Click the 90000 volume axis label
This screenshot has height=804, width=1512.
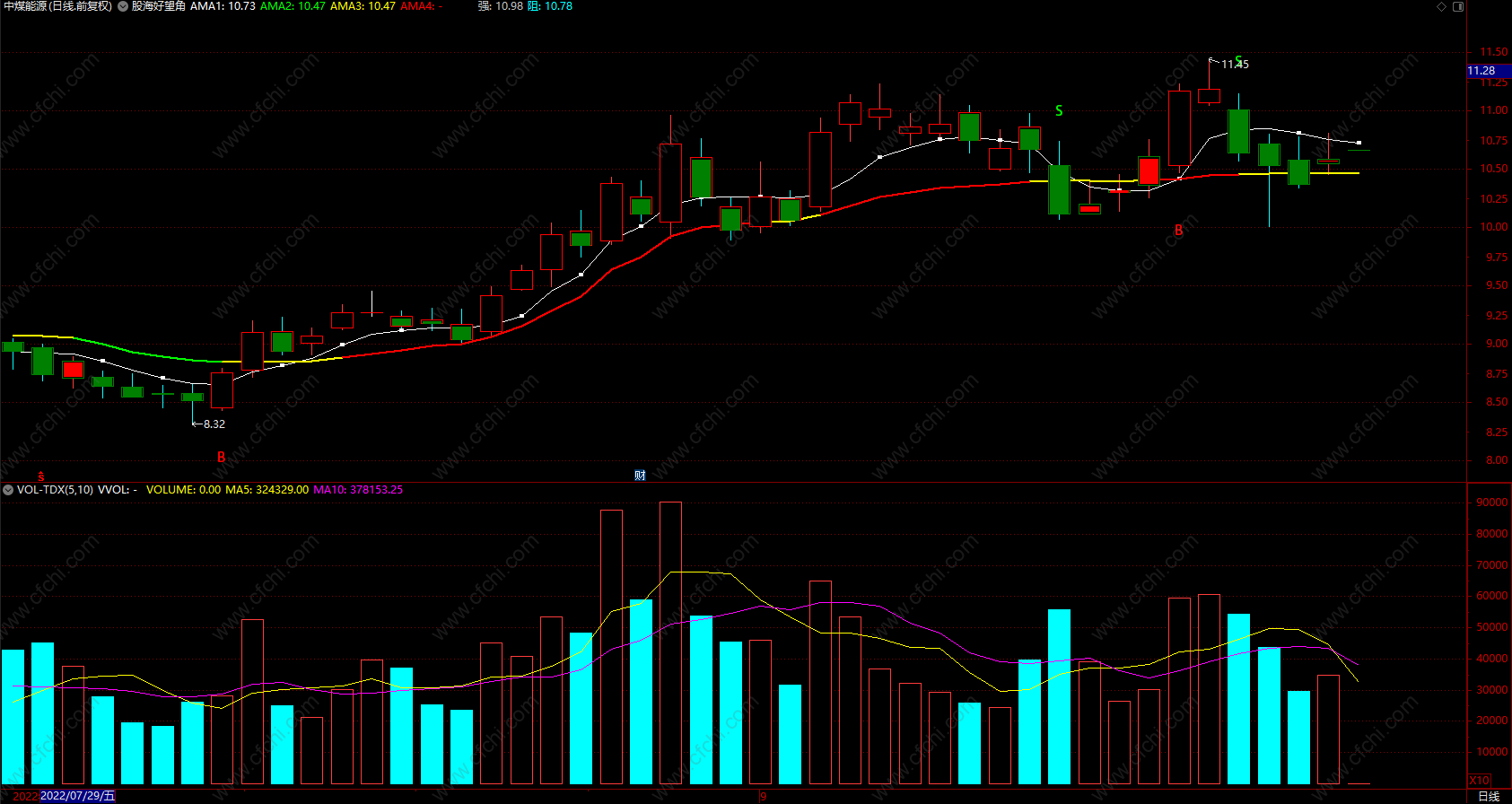[1491, 502]
